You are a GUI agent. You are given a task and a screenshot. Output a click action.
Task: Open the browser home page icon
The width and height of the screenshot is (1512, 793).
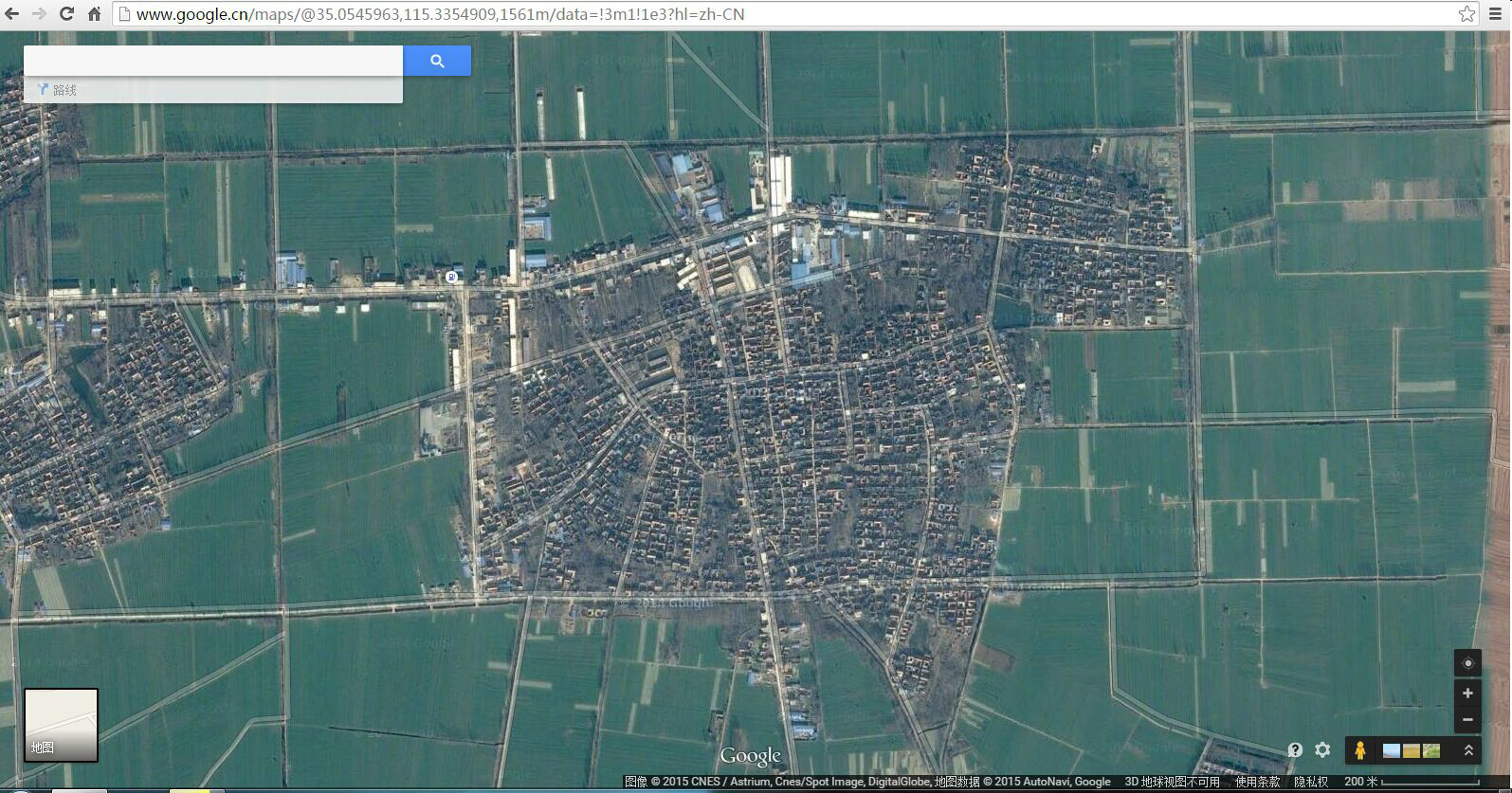tap(94, 14)
